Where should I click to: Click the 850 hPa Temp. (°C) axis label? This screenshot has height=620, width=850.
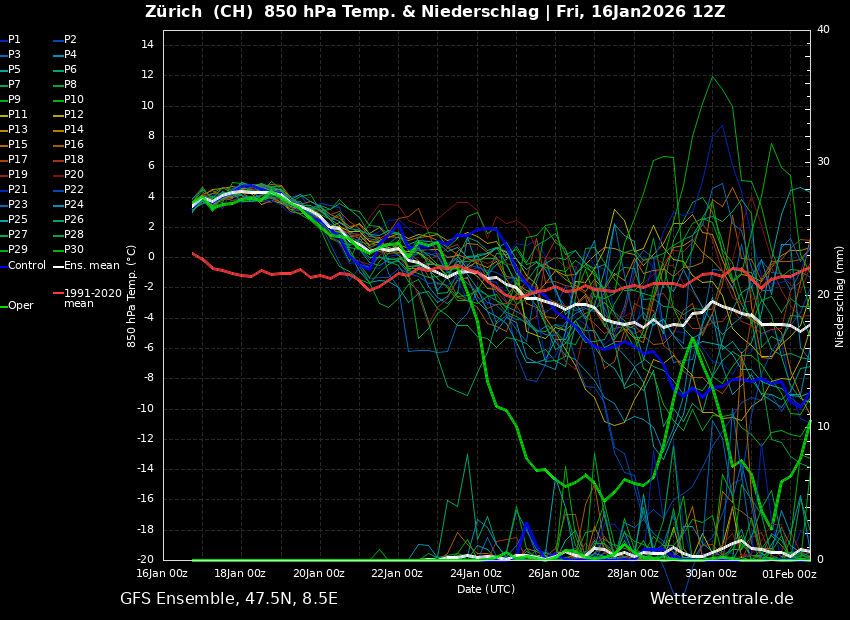(x=132, y=296)
